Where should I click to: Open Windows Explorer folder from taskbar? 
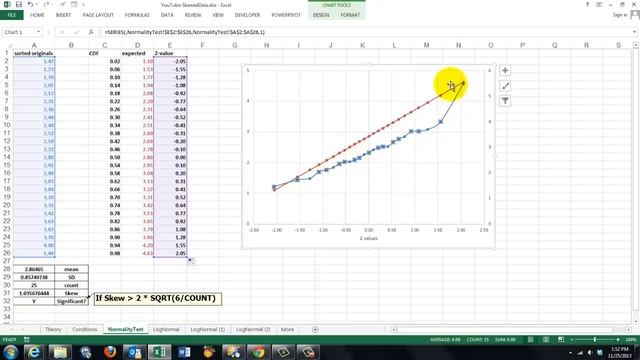point(60,352)
